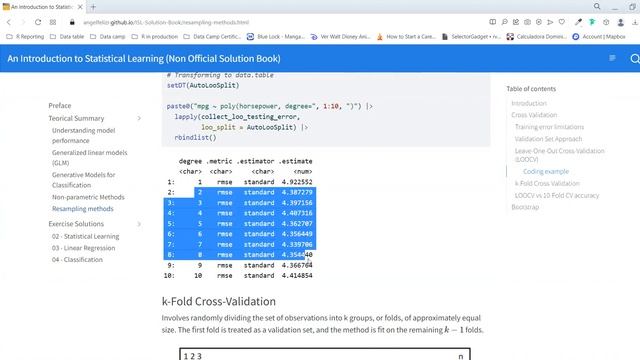Open the user profile avatar icon
The width and height of the screenshot is (640, 360).
[620, 22]
